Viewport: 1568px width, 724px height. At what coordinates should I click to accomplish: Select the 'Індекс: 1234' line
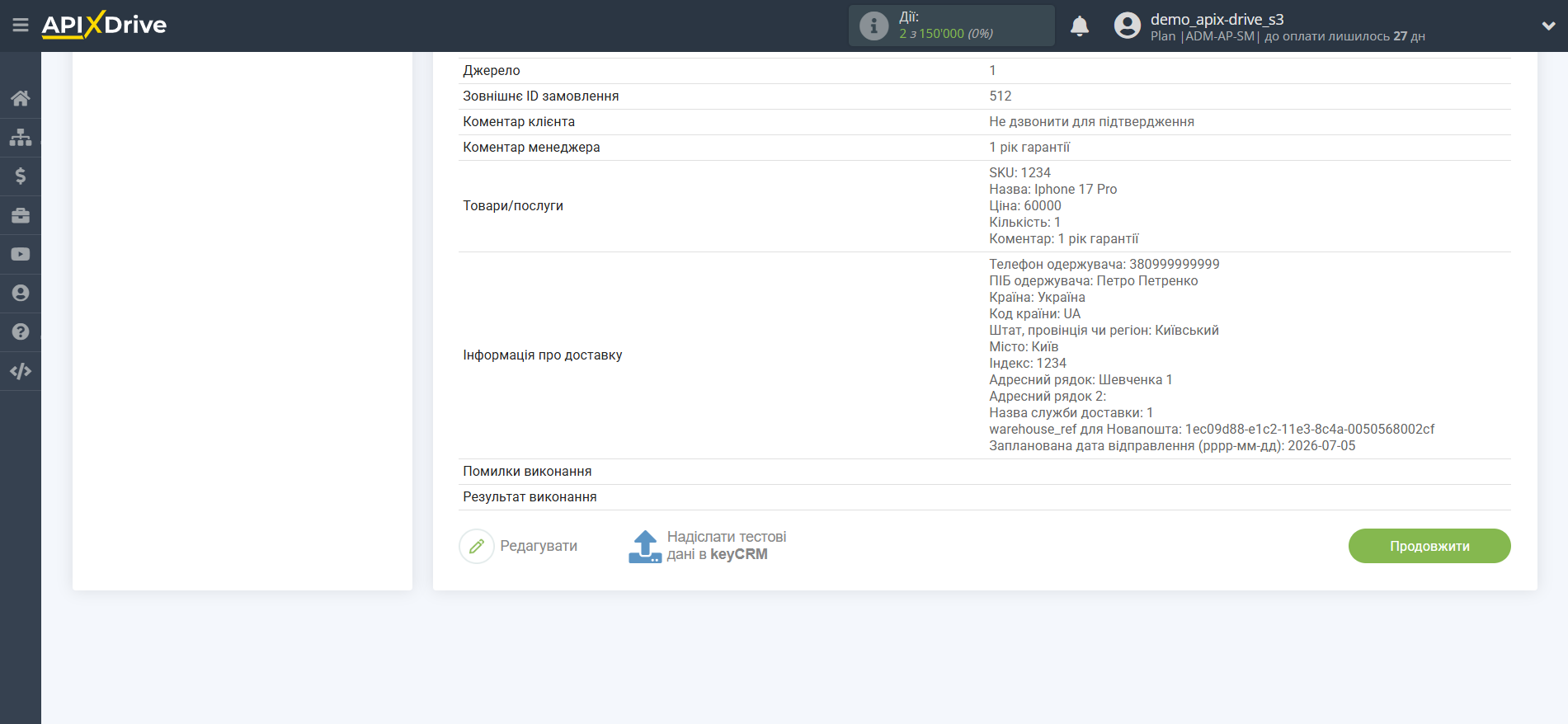pos(1028,364)
